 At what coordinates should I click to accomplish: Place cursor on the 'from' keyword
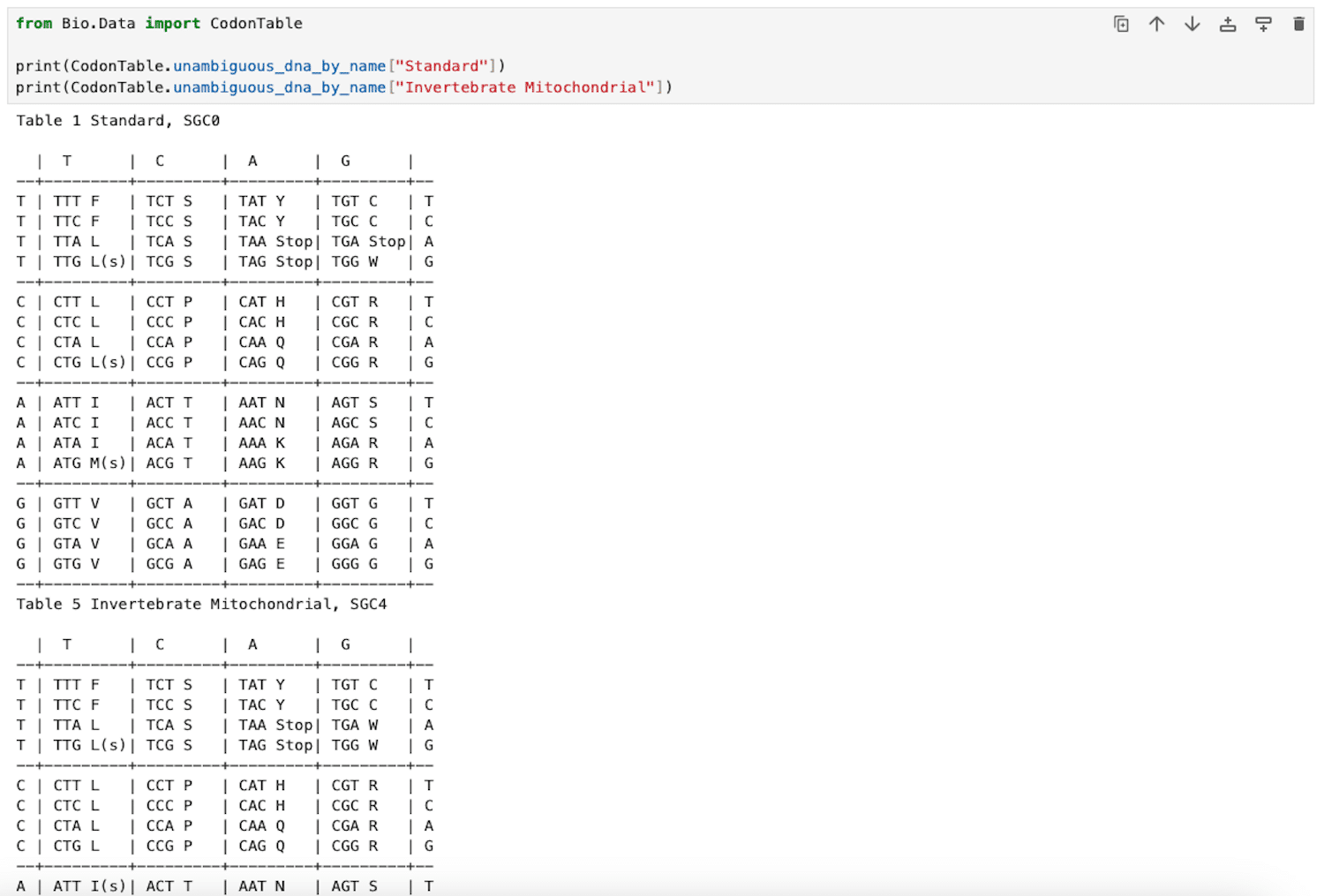tap(34, 24)
